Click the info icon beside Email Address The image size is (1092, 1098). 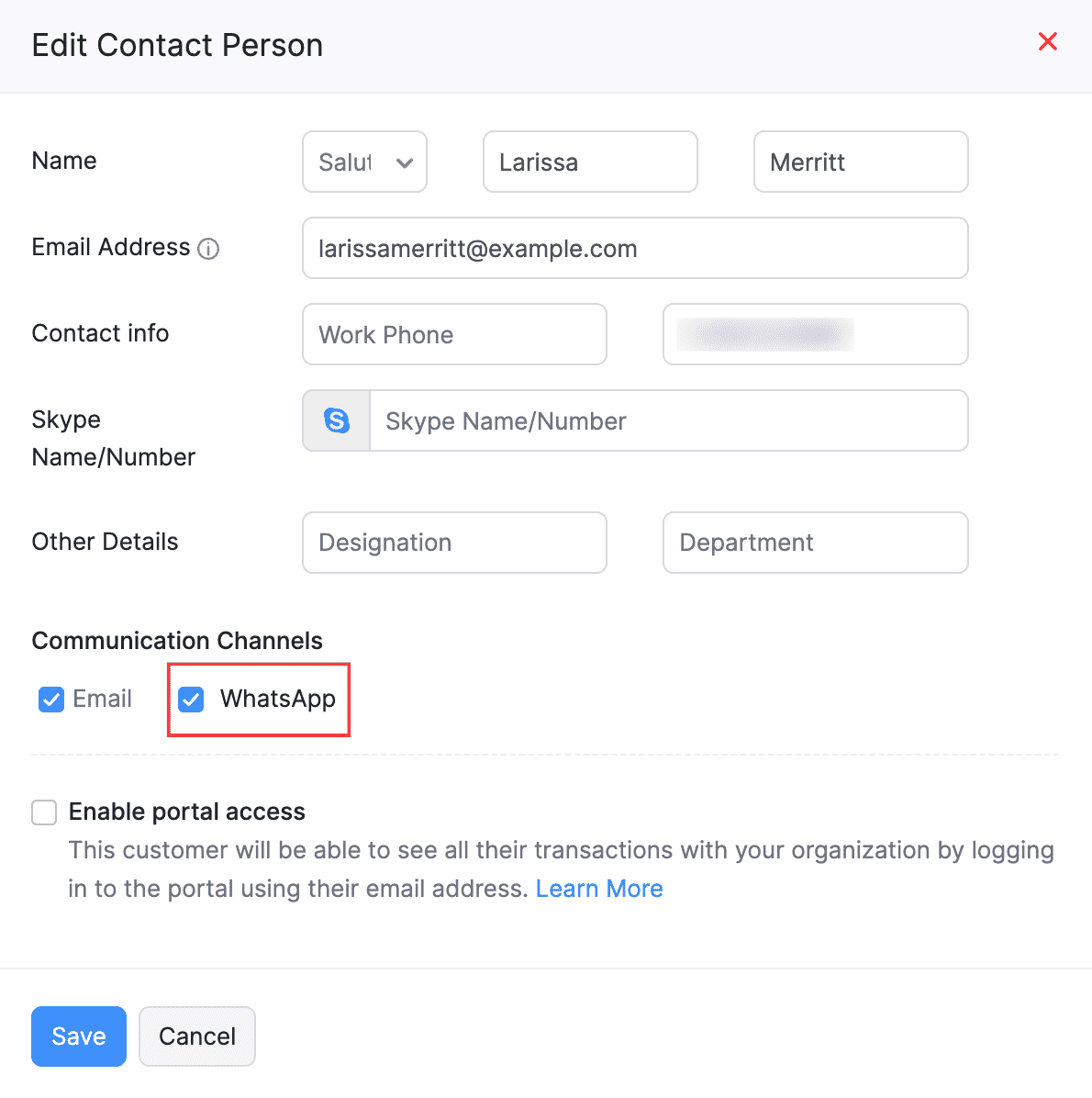(x=209, y=249)
